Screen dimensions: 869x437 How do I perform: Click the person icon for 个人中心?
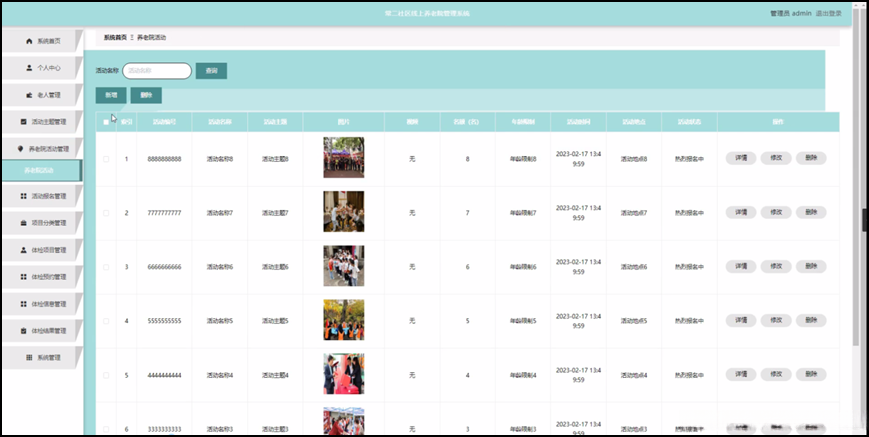(x=29, y=68)
